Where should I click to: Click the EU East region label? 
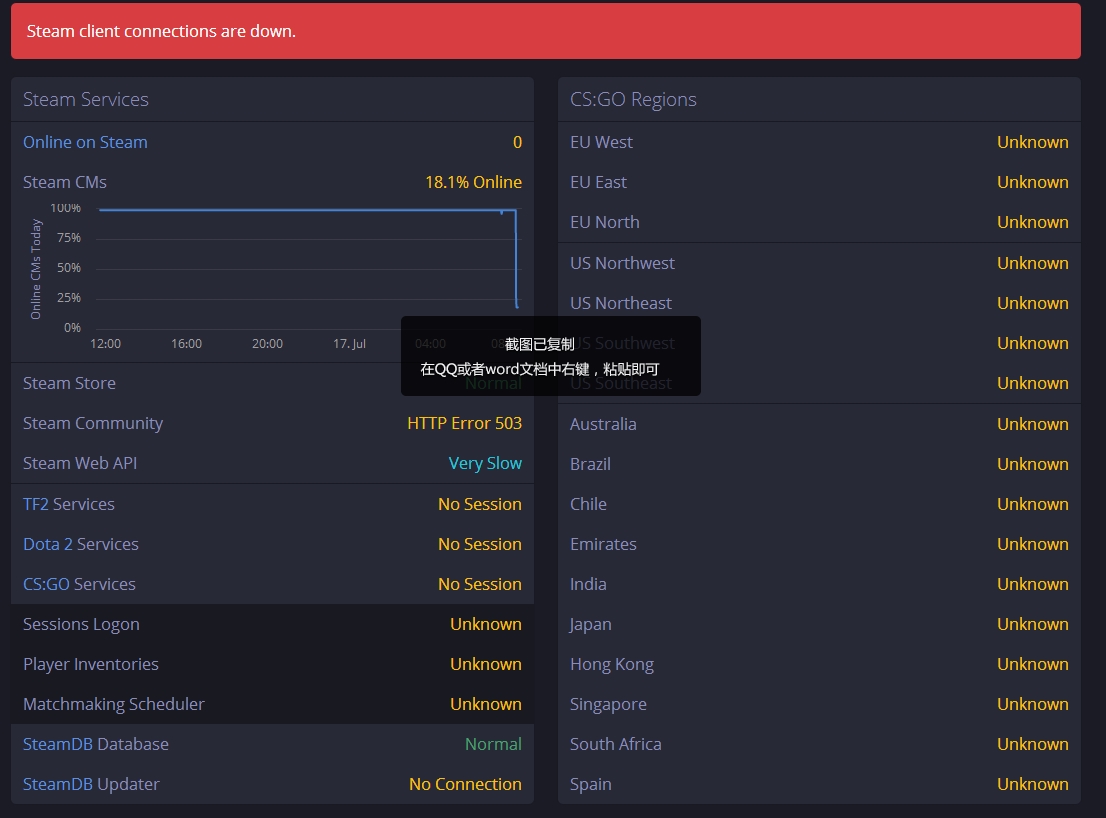point(598,182)
